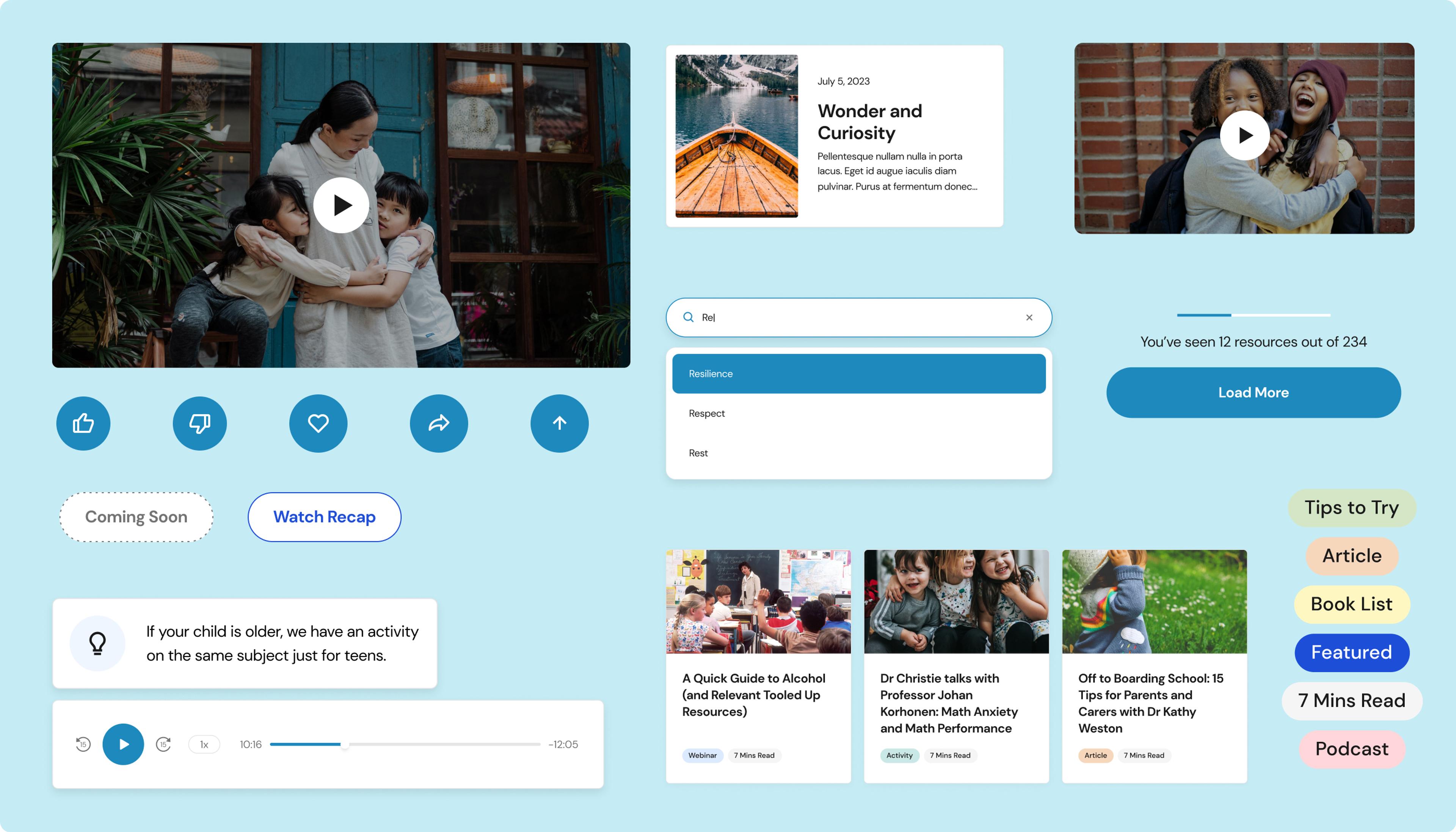Click the scroll-to-top arrow icon

click(559, 424)
